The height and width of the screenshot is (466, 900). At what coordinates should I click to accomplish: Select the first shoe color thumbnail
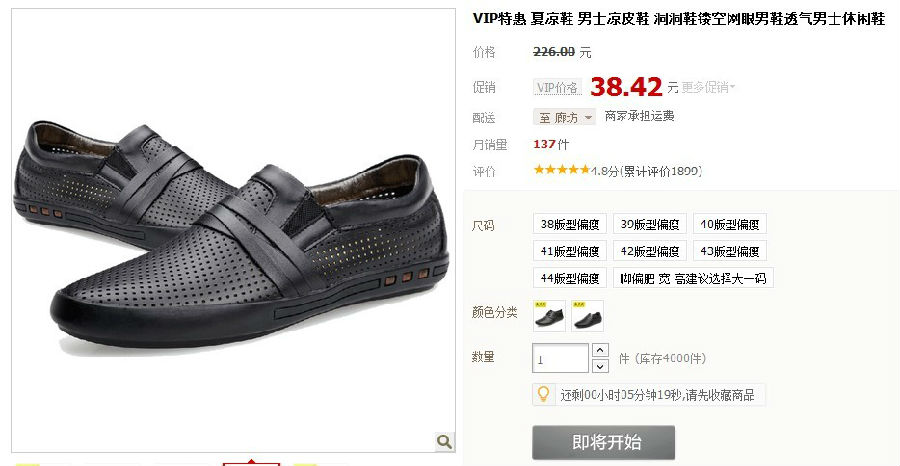(x=549, y=316)
